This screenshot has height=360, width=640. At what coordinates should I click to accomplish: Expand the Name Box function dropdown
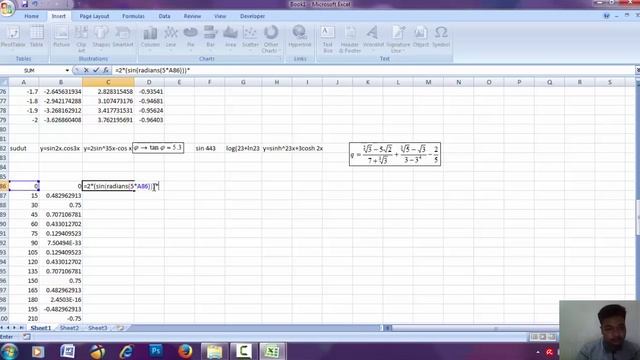67,71
